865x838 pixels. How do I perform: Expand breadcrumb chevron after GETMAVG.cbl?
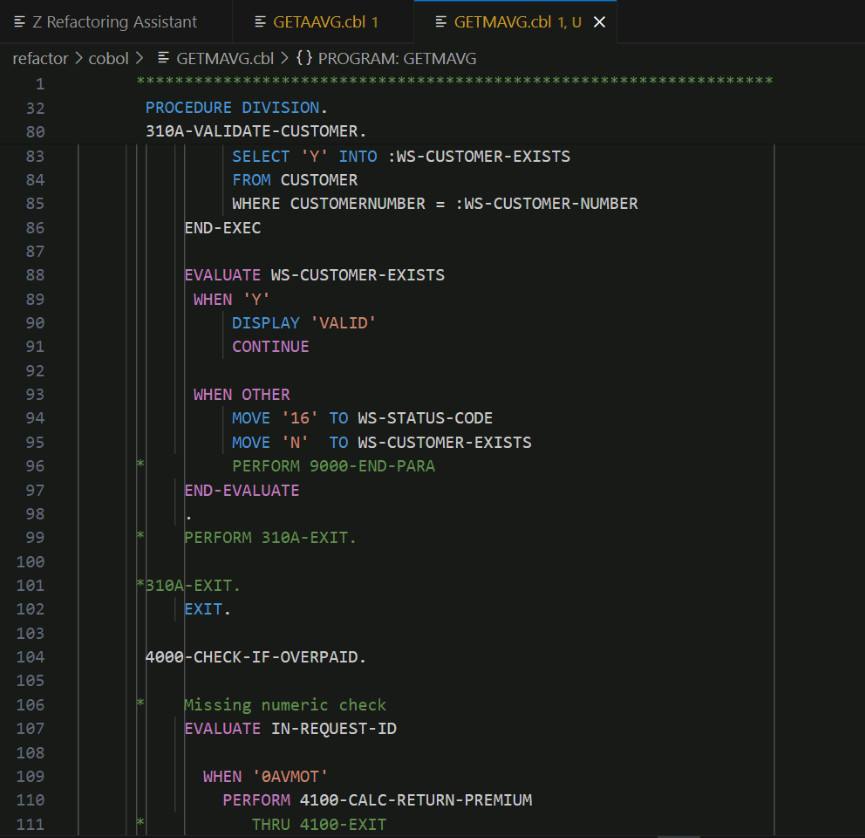coord(285,58)
